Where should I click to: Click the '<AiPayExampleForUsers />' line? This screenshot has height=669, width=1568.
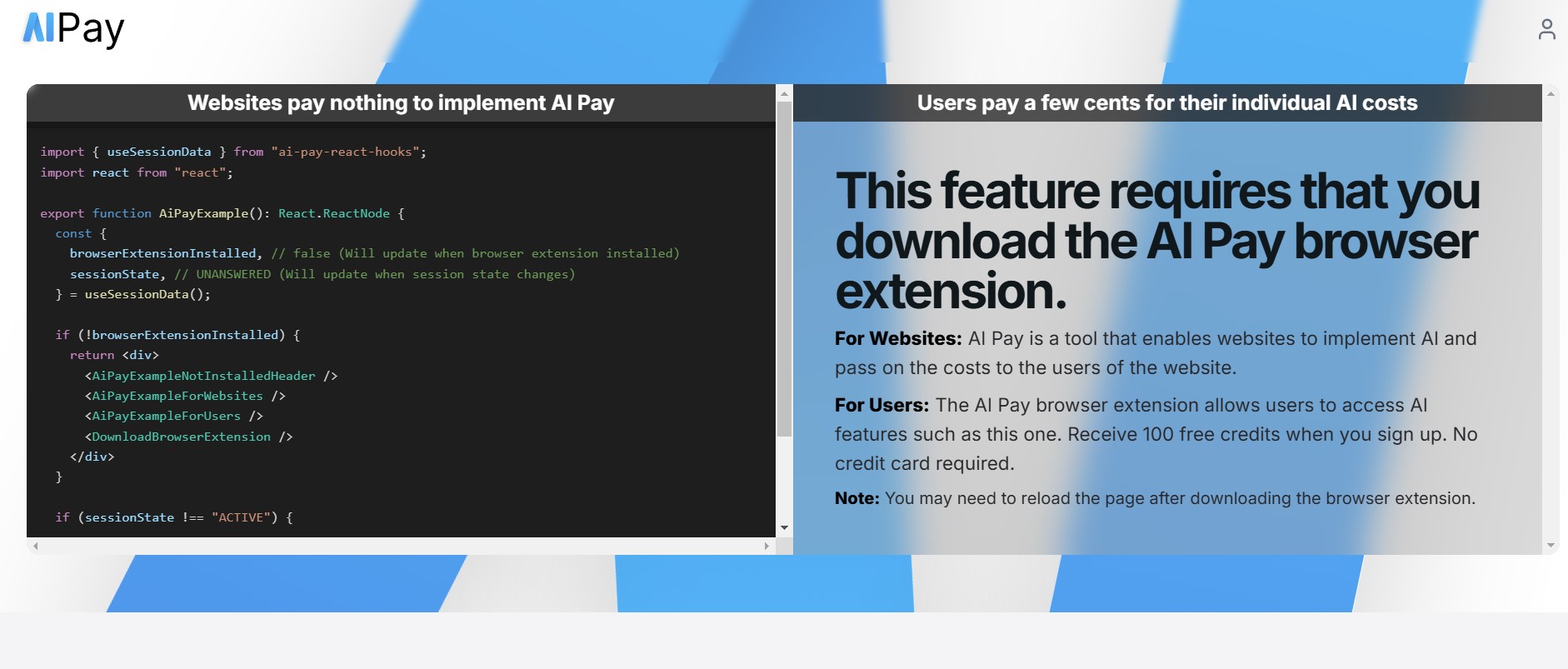click(x=174, y=416)
